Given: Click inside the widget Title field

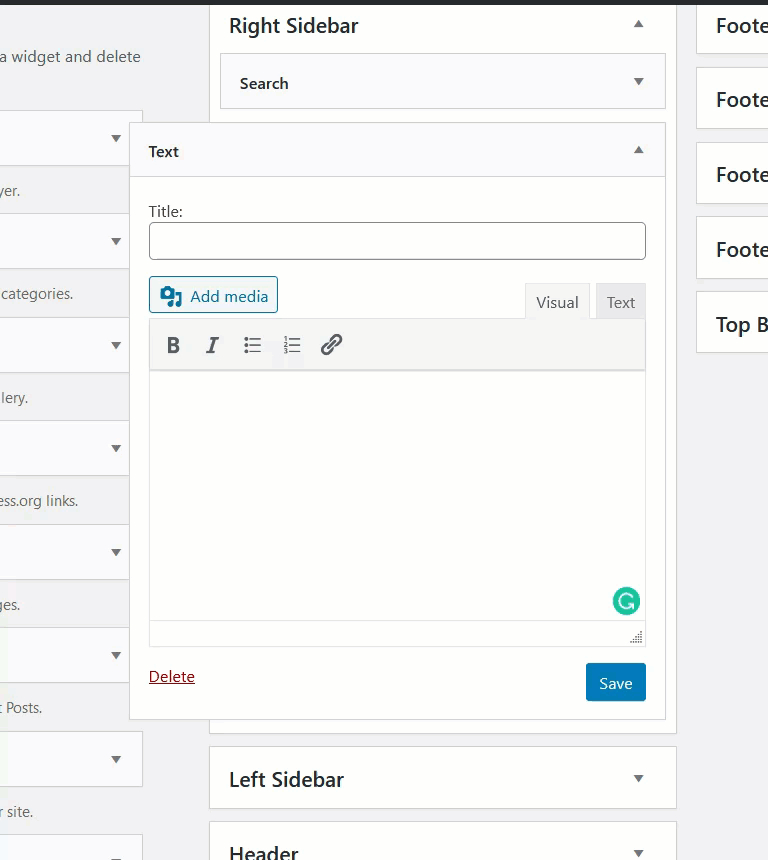Looking at the screenshot, I should pos(397,240).
